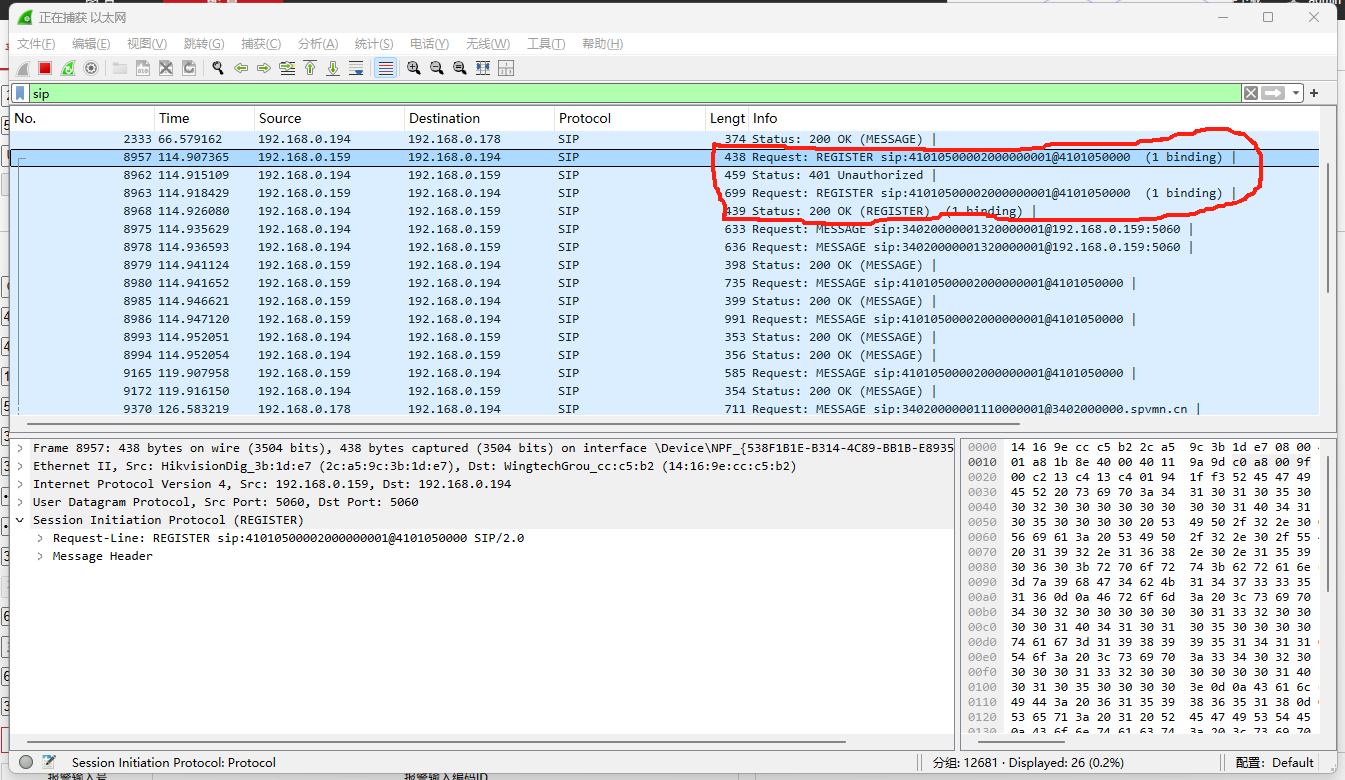Zoom in on packet list text
This screenshot has height=780, width=1345.
[413, 68]
